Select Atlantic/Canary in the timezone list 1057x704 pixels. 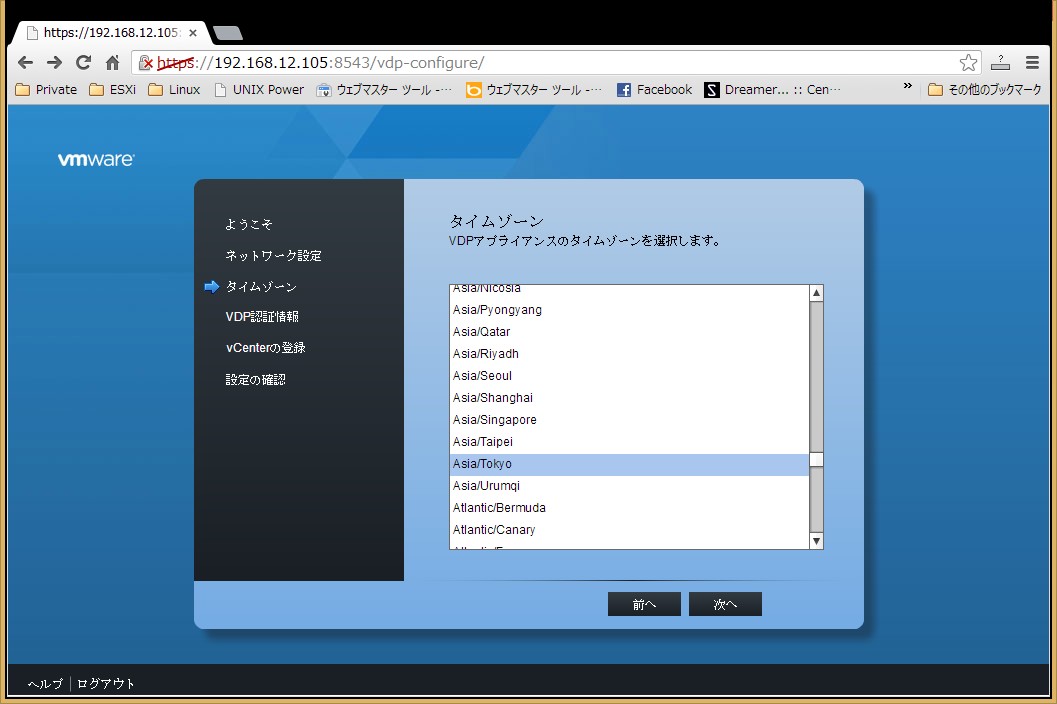630,530
